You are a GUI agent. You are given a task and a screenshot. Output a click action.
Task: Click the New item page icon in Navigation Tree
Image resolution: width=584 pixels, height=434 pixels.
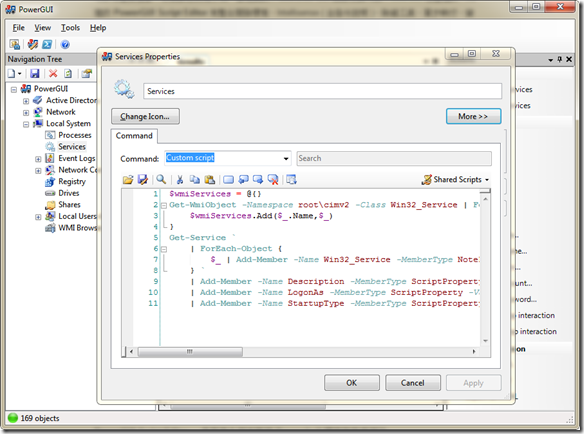coord(12,73)
